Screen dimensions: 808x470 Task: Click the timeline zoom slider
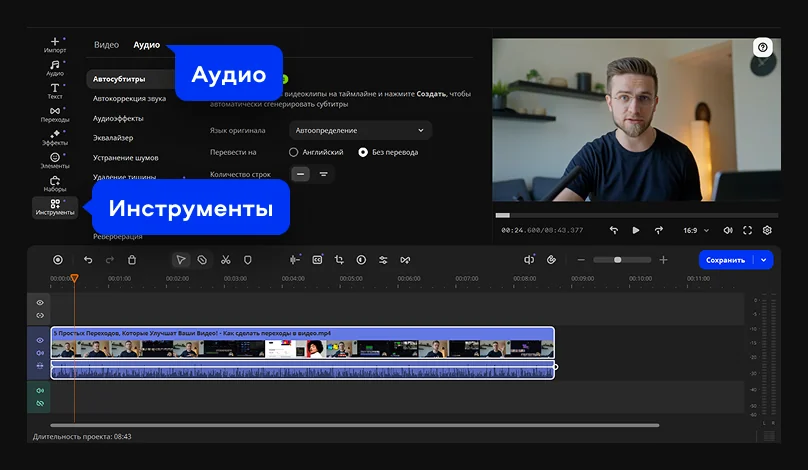tap(617, 260)
